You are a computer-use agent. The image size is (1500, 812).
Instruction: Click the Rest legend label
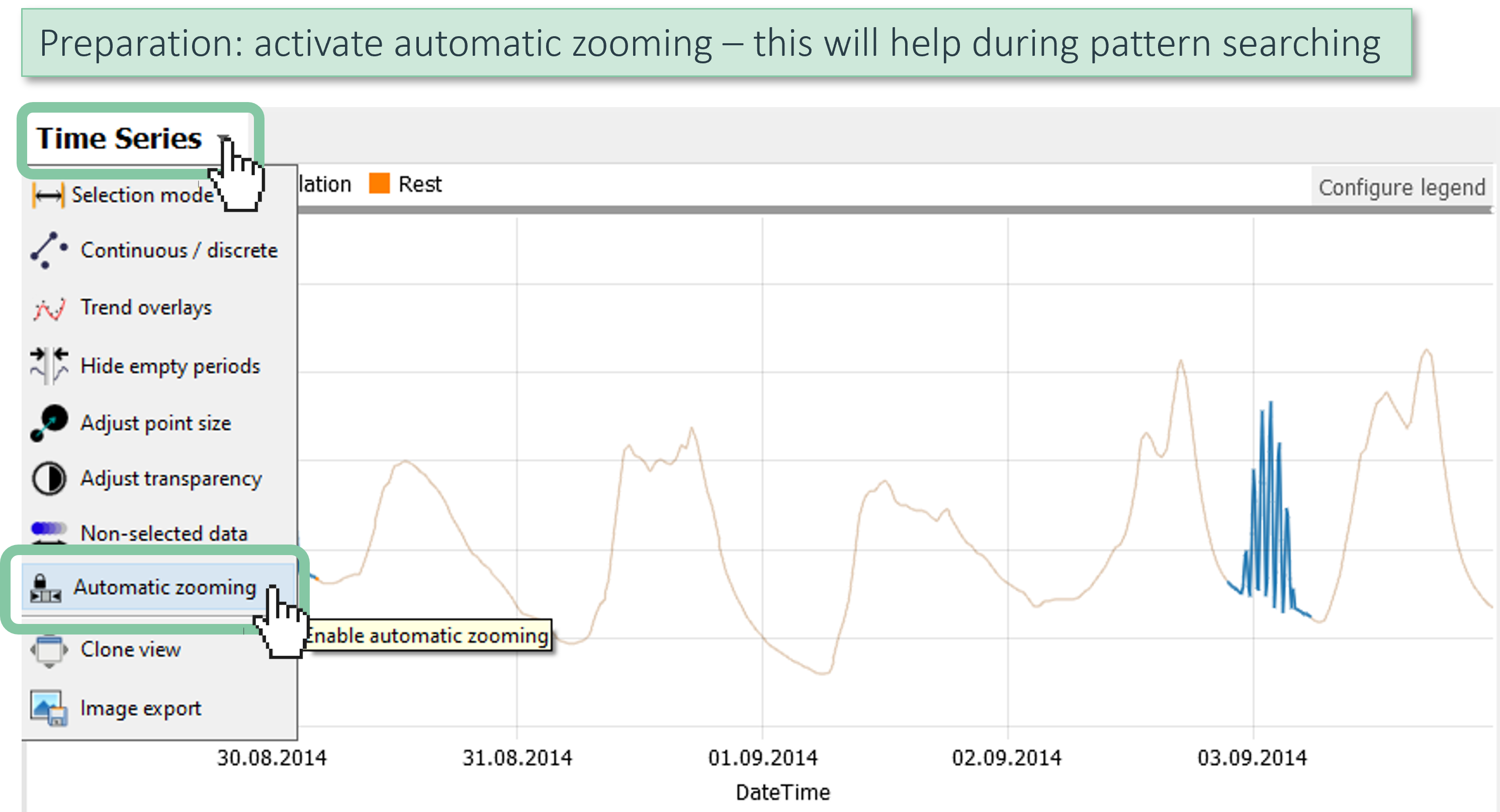[420, 185]
